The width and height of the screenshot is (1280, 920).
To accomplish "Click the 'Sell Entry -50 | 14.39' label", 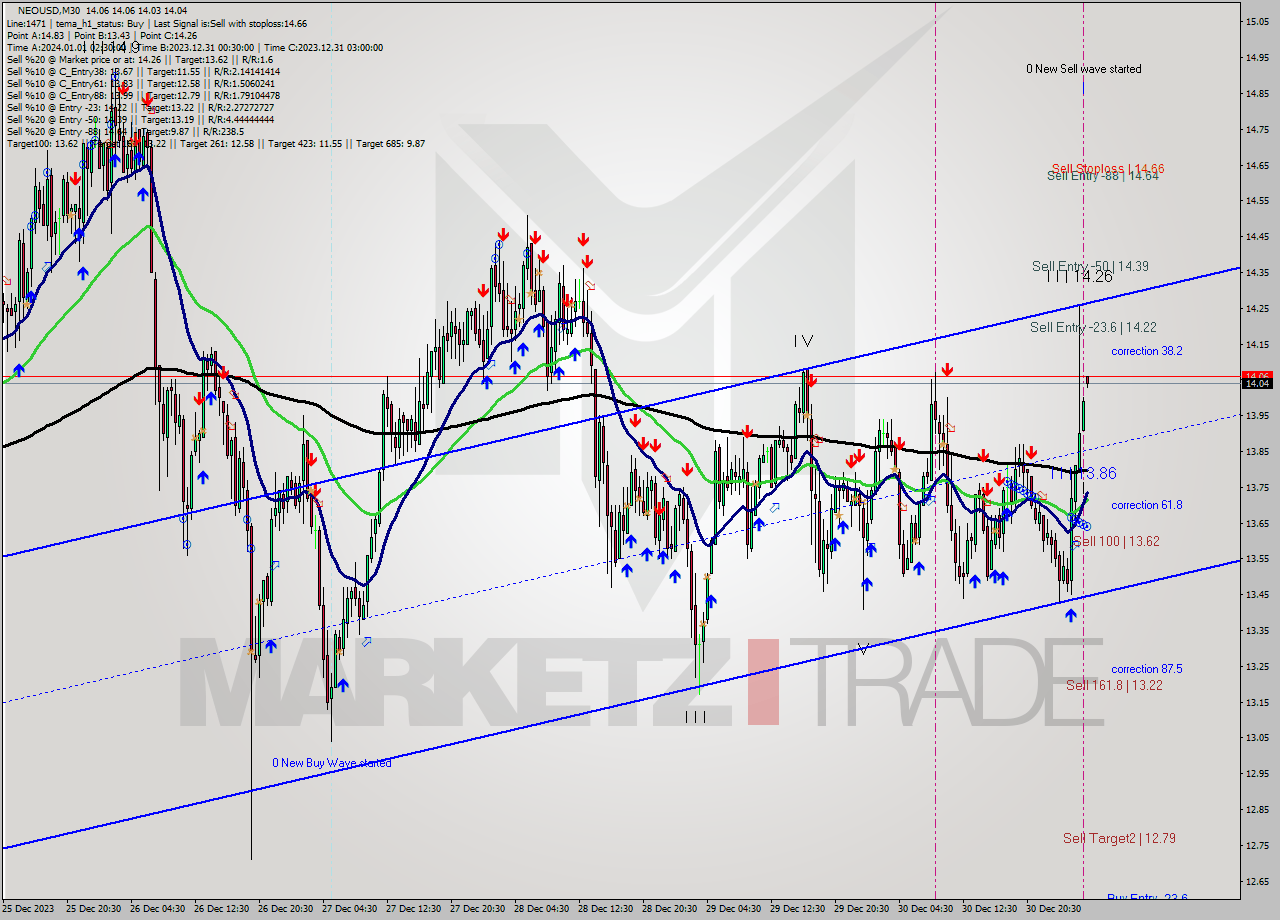I will 1090,266.
